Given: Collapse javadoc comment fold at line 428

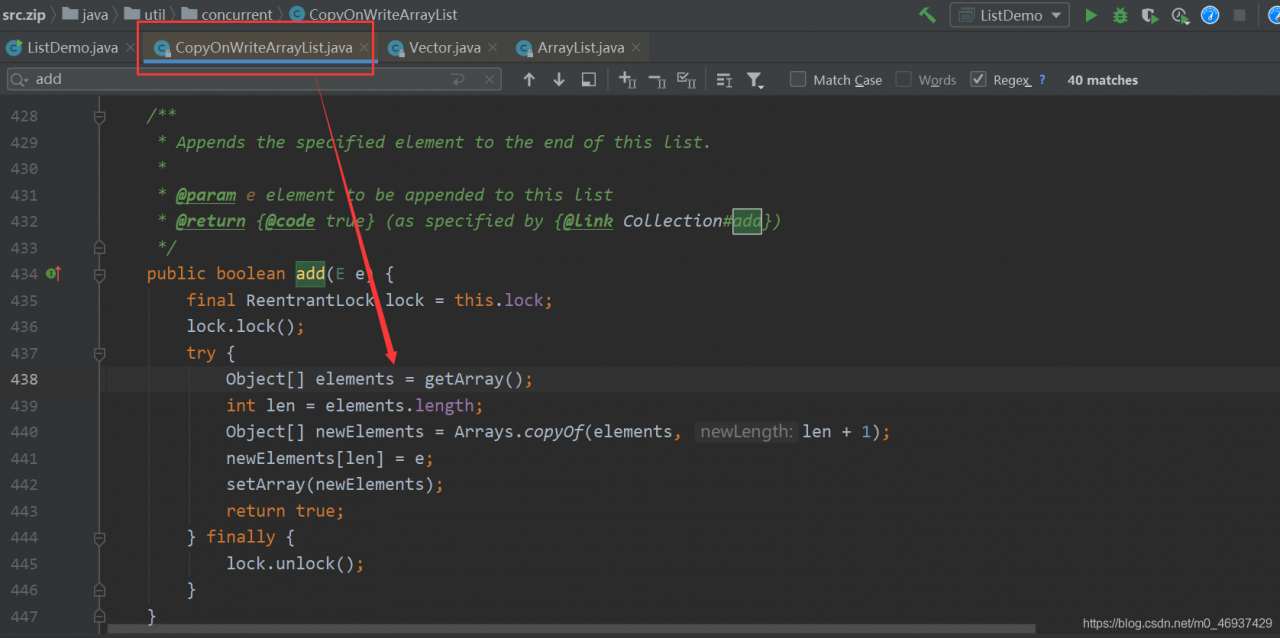Looking at the screenshot, I should point(99,116).
